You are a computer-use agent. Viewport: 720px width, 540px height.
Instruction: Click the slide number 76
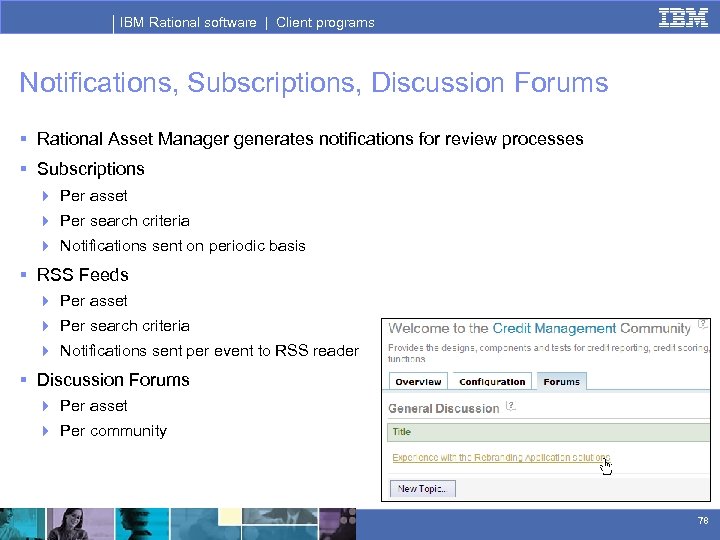click(x=703, y=520)
